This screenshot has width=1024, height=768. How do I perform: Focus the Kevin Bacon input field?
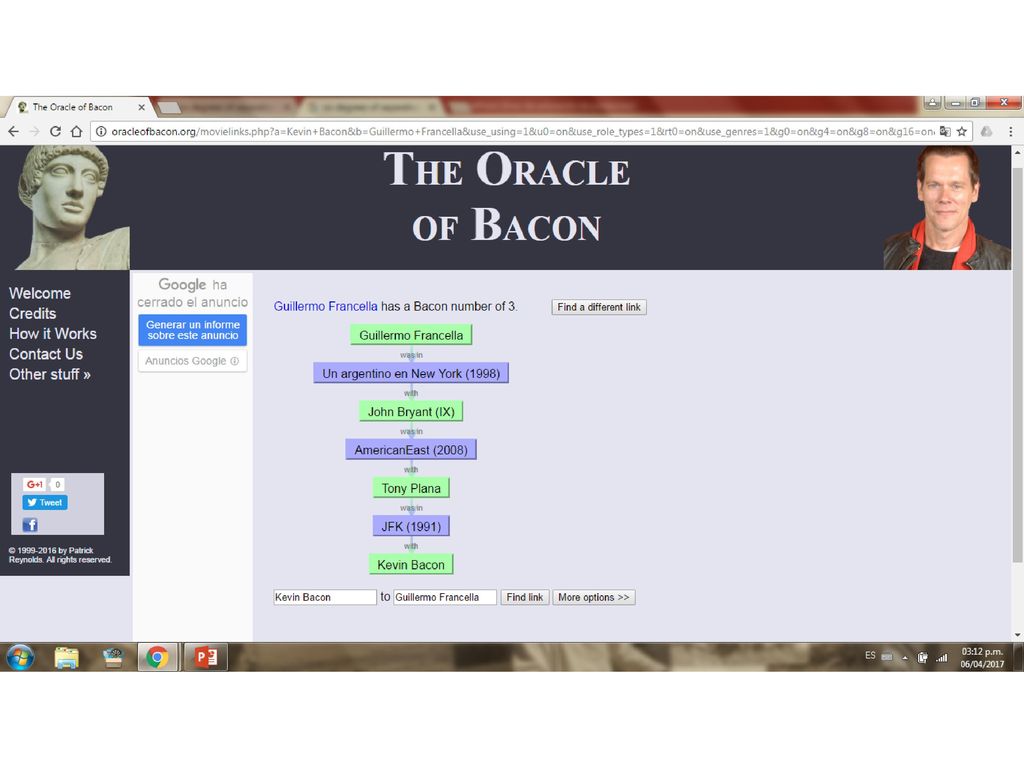pos(325,597)
